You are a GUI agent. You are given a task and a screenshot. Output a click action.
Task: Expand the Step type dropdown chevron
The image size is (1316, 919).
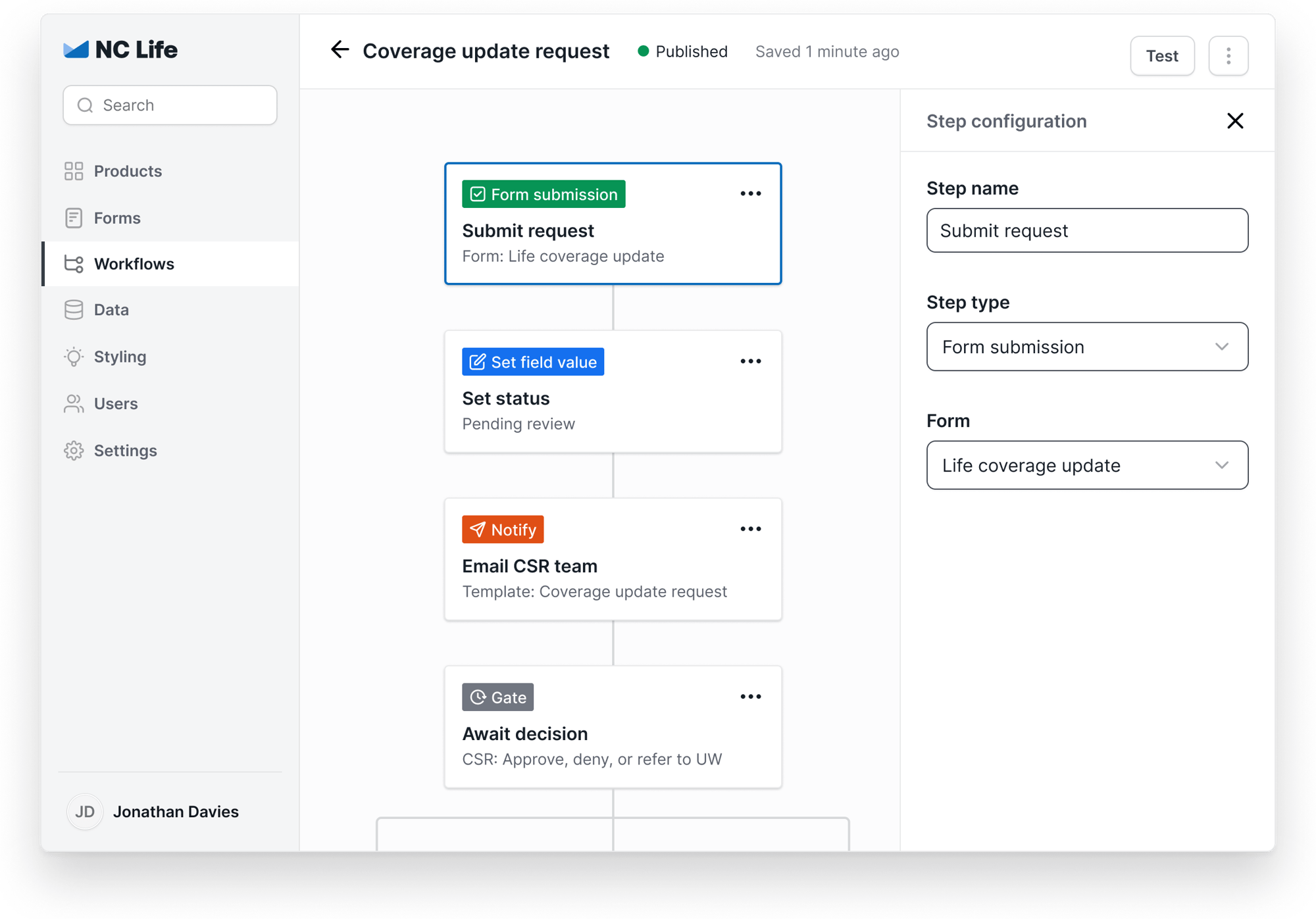(1222, 347)
